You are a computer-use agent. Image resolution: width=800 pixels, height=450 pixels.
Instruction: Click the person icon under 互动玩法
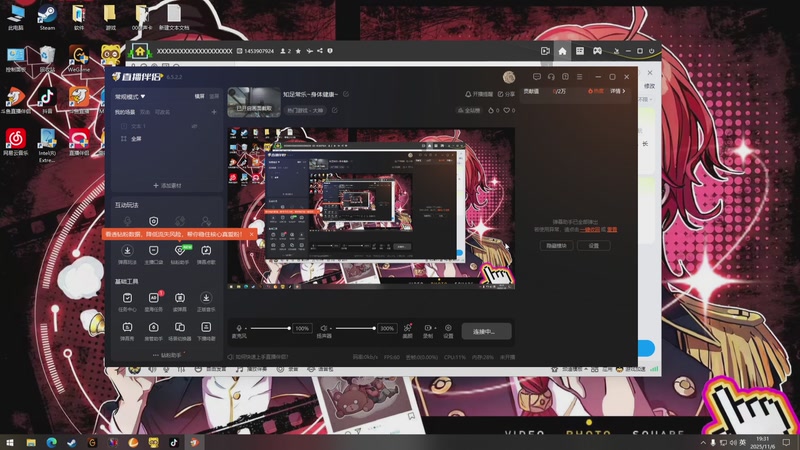(x=206, y=221)
